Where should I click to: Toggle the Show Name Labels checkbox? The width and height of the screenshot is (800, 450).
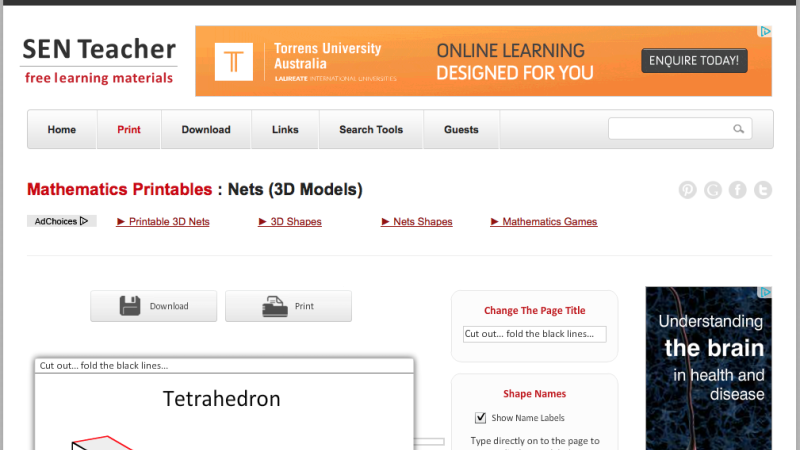480,418
